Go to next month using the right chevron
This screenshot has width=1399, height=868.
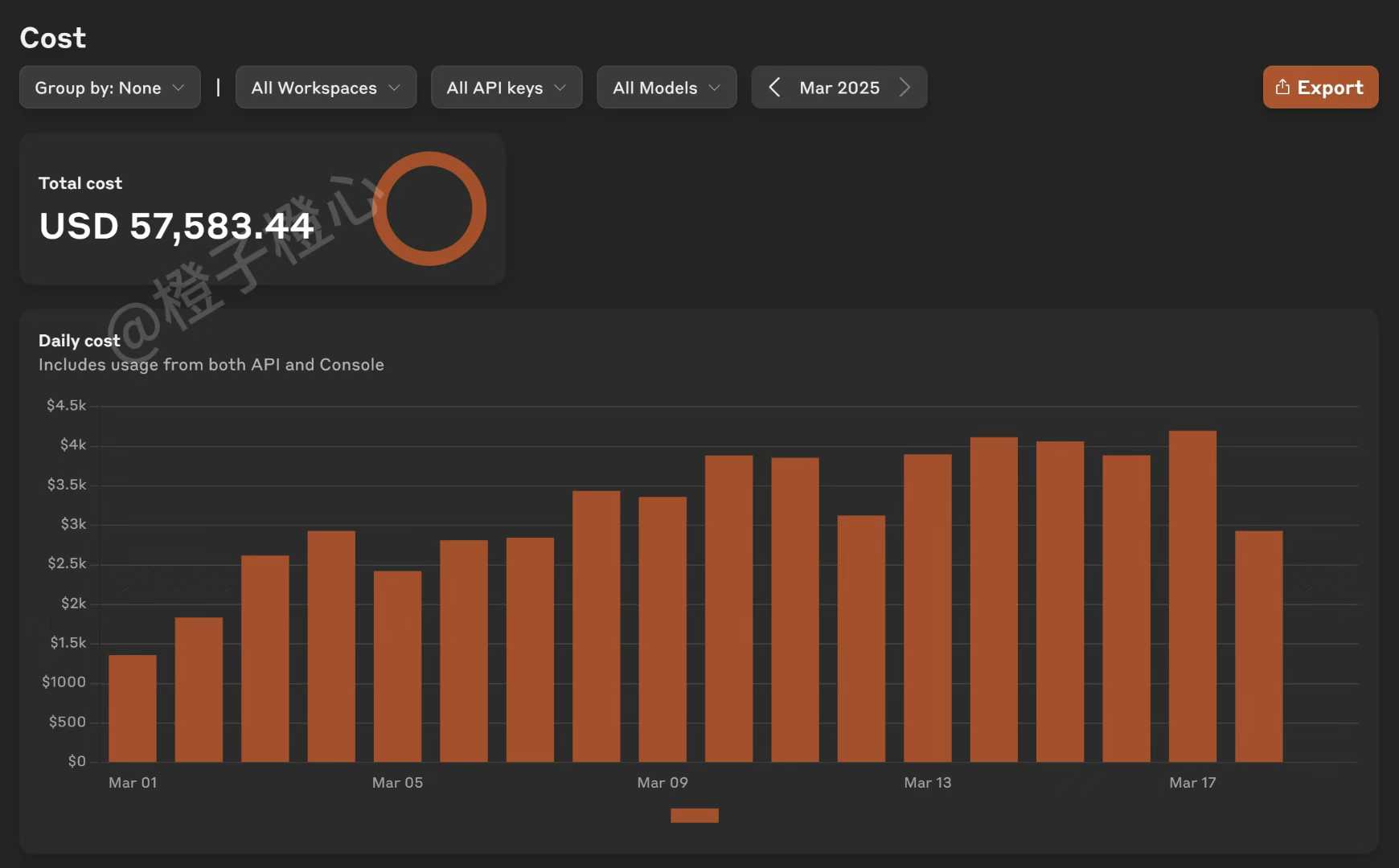[905, 88]
